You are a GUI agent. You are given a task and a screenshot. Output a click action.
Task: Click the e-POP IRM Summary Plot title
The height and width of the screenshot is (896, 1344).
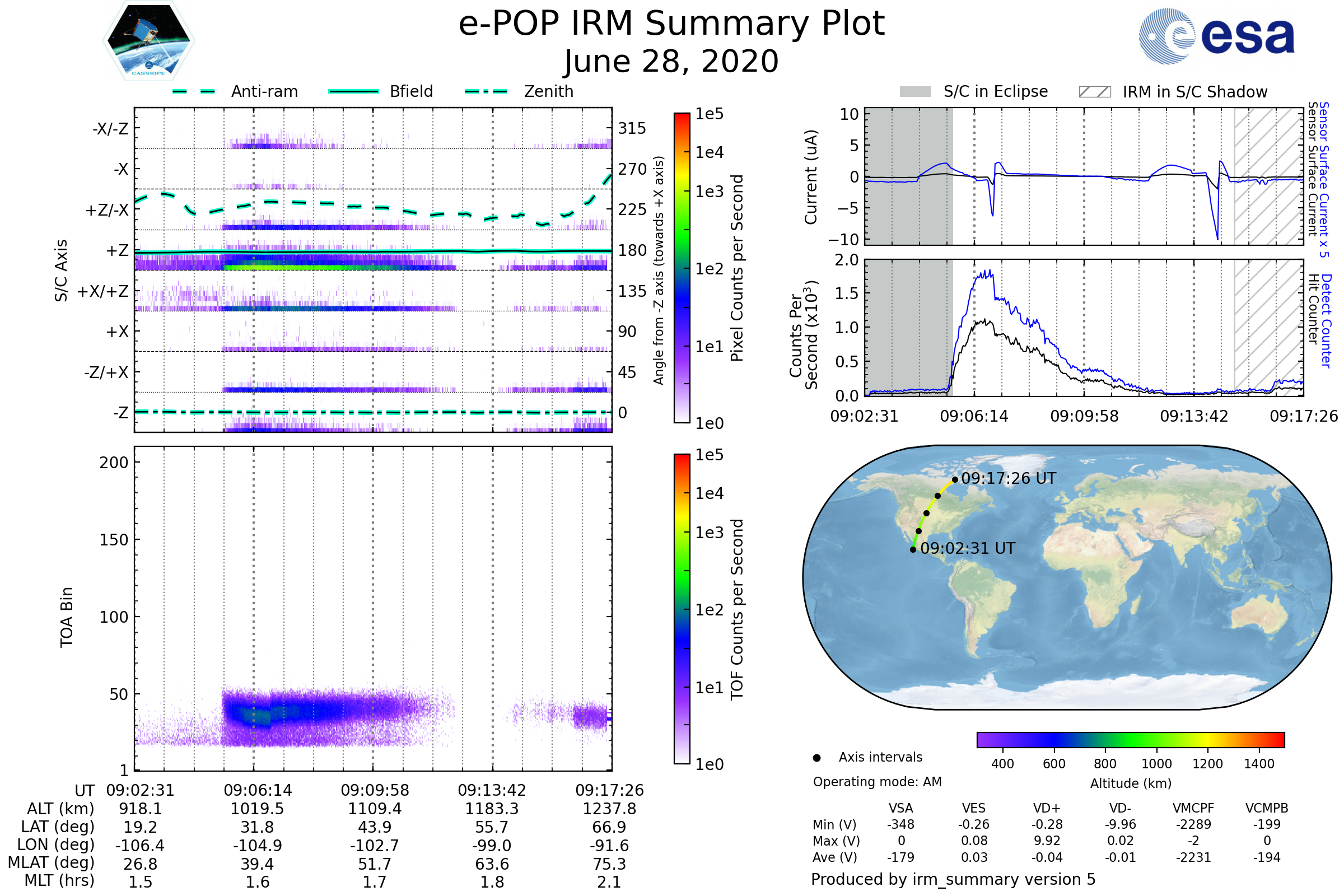671,24
